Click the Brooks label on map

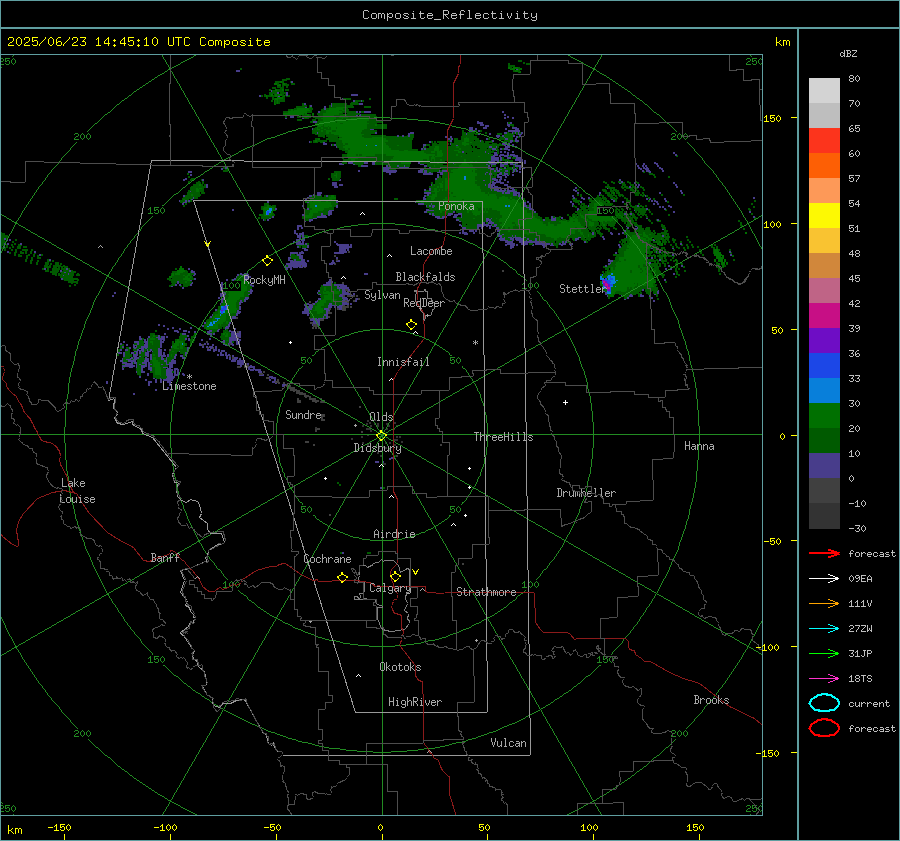pos(711,700)
